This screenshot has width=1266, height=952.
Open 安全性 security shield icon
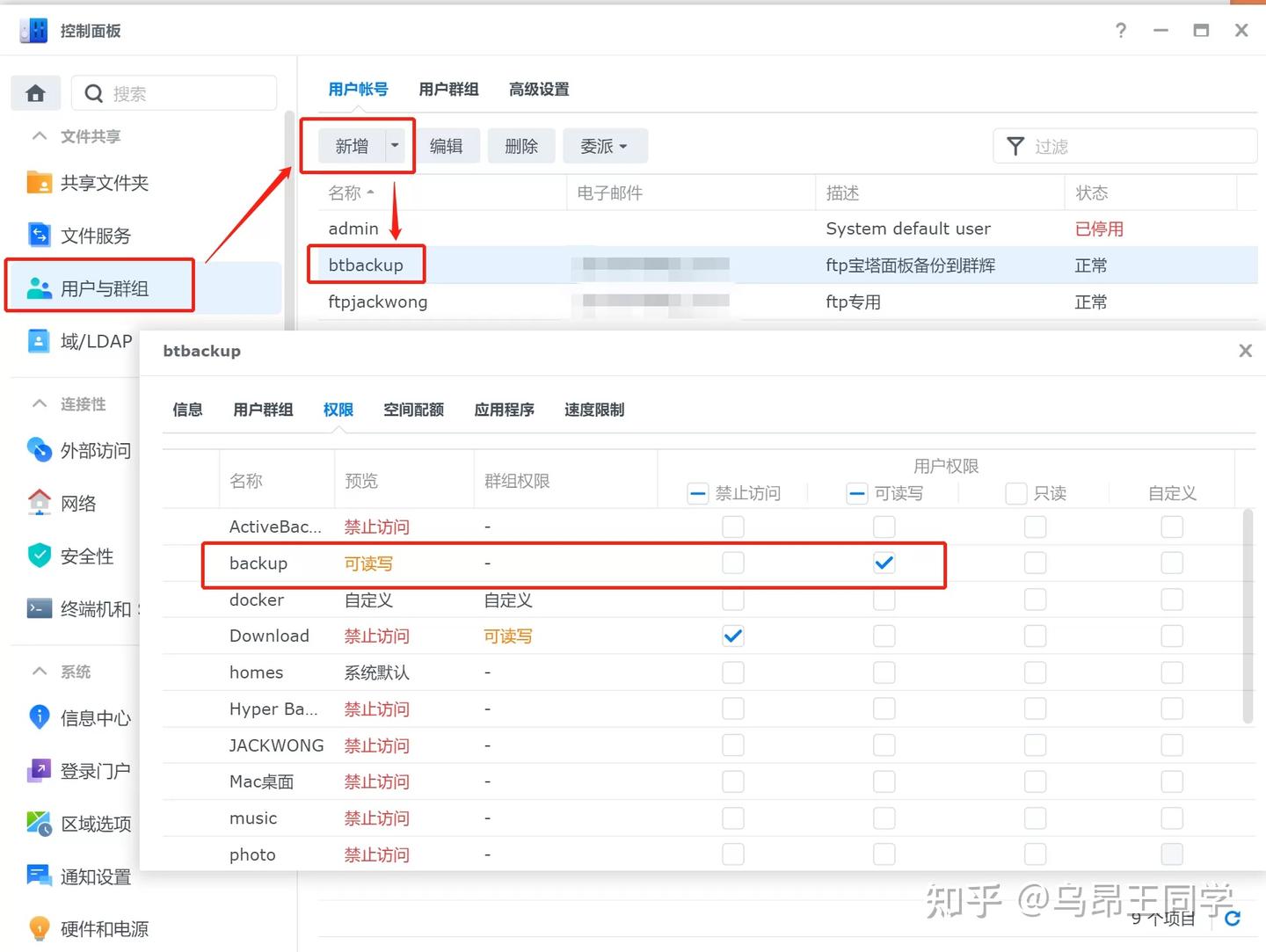click(39, 556)
